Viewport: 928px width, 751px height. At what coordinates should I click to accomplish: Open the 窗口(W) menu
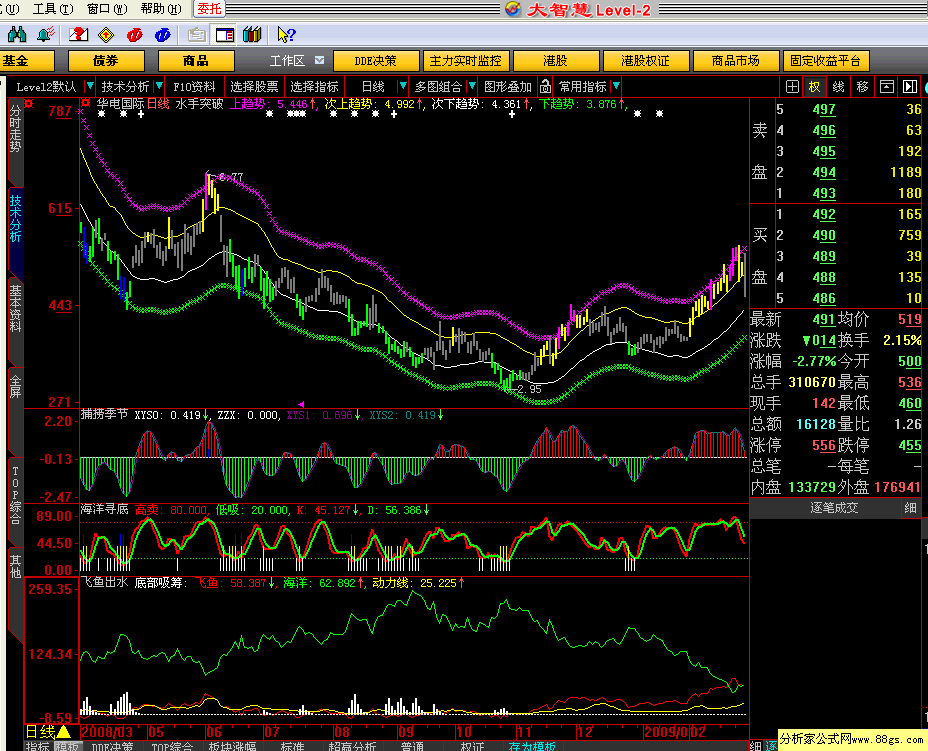(107, 9)
